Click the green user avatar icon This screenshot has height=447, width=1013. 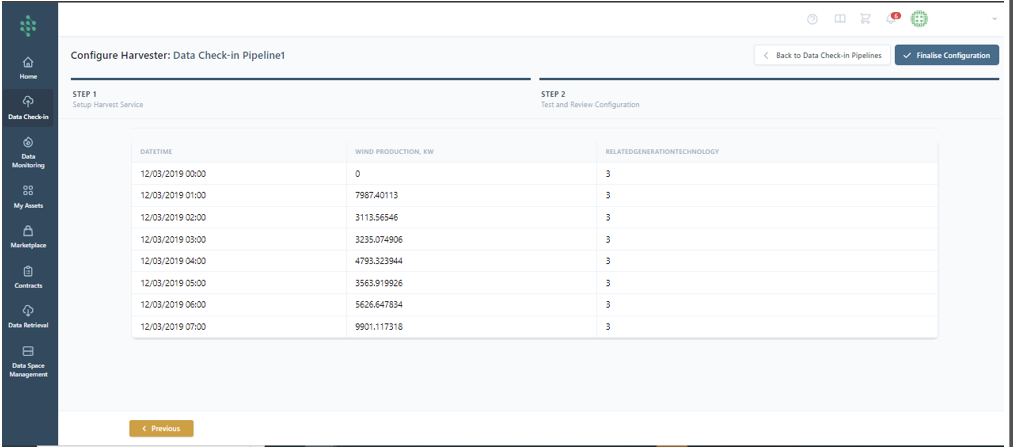coord(919,19)
